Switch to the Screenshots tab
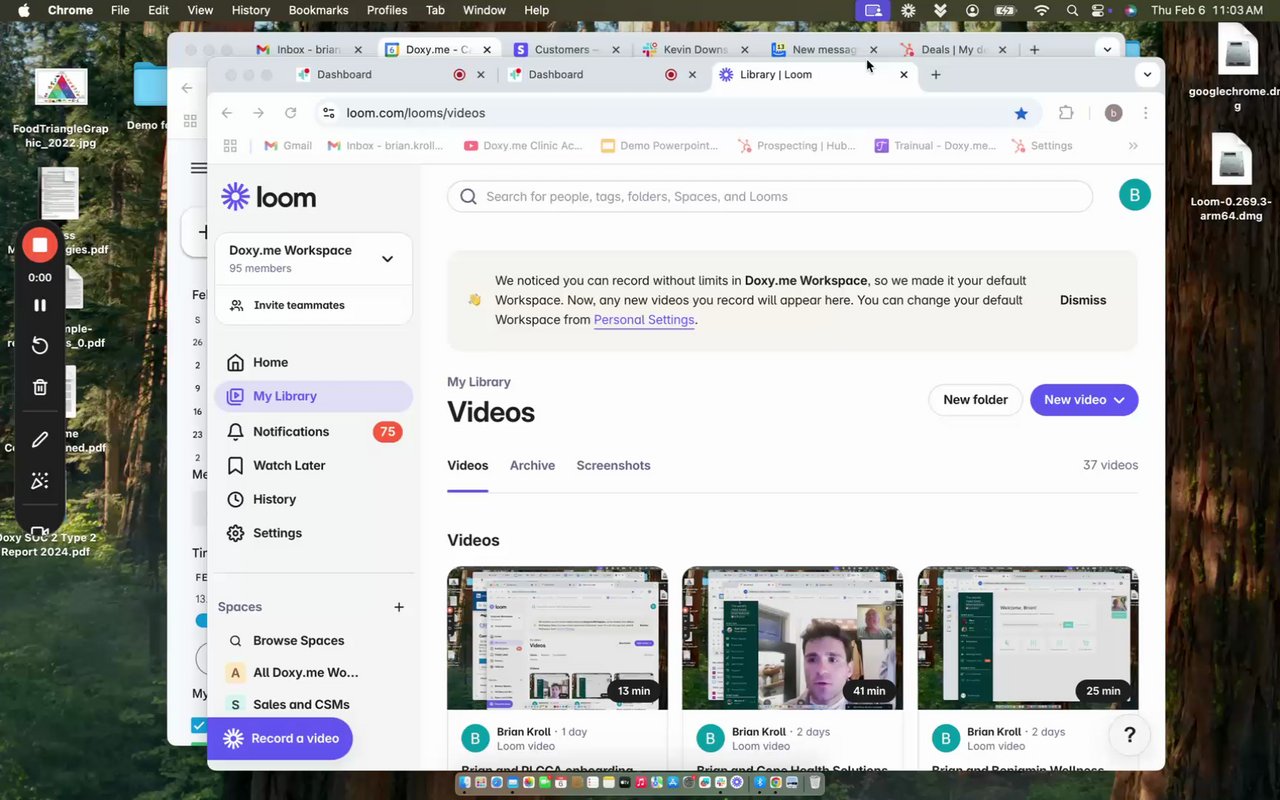 point(613,466)
